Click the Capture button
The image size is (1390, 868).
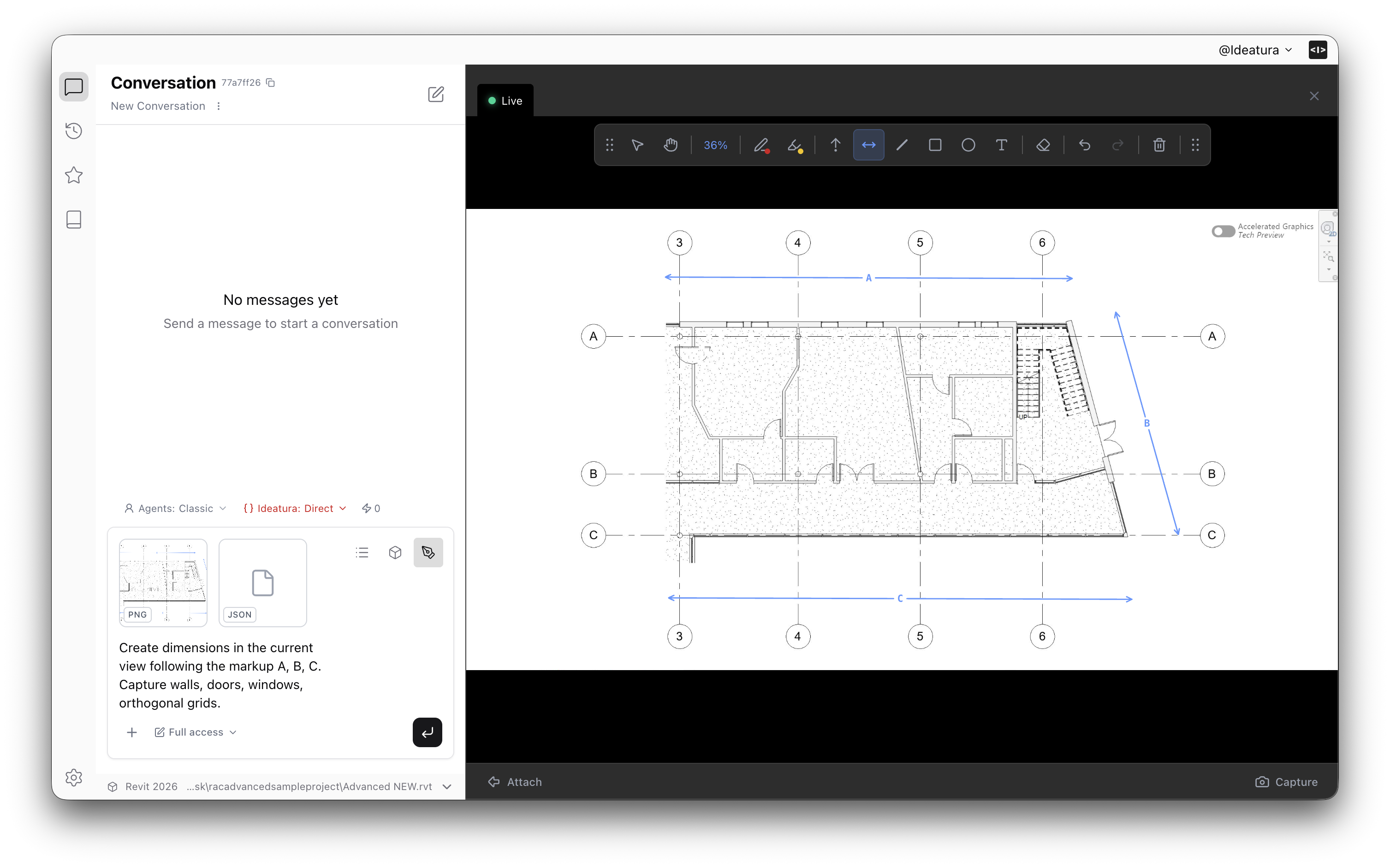click(x=1286, y=782)
